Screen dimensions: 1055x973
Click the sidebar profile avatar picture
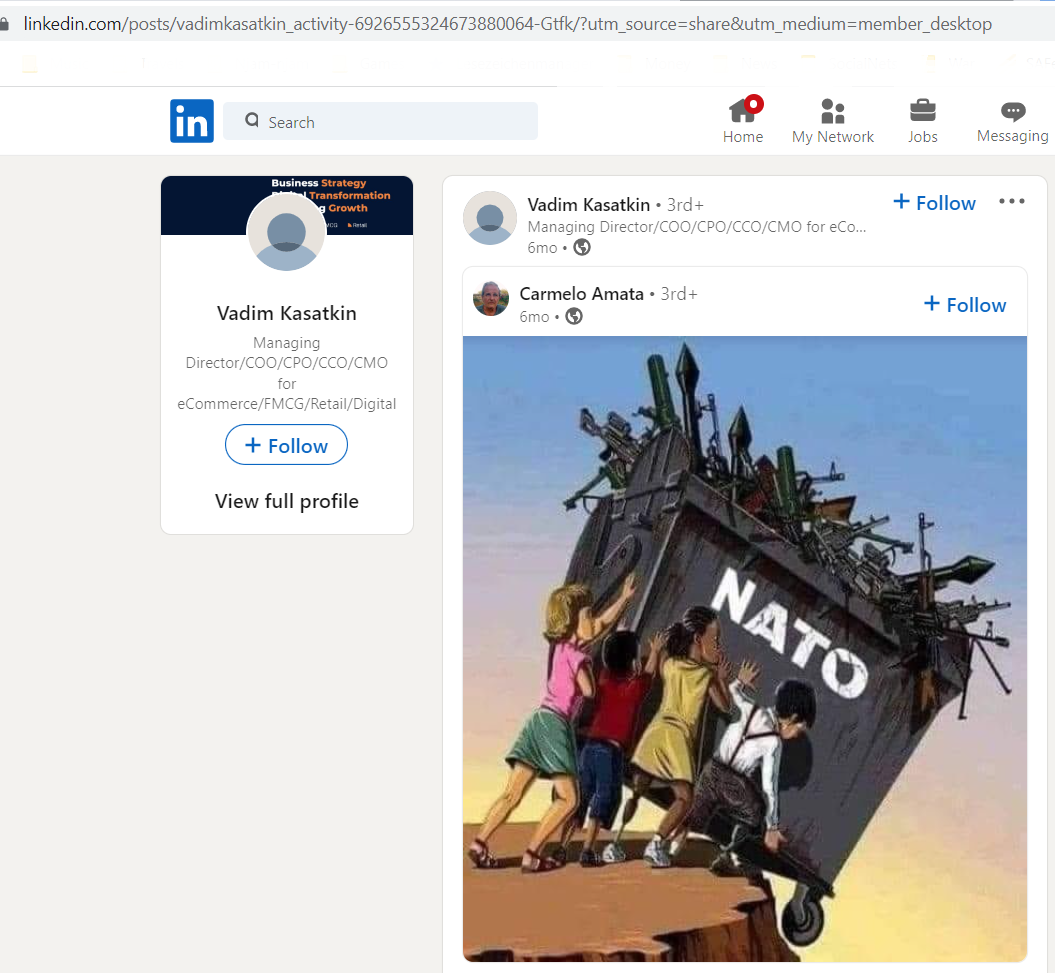pyautogui.click(x=286, y=232)
